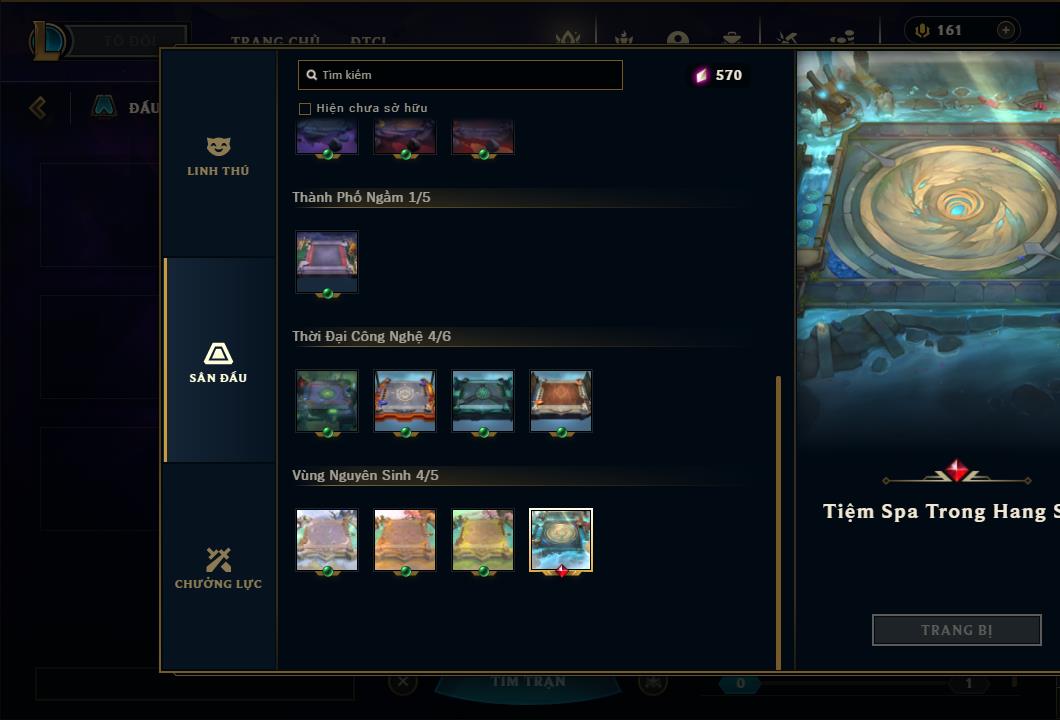Toggle the Hiện chưa sở hữu checkbox
1060x720 pixels.
tap(305, 109)
